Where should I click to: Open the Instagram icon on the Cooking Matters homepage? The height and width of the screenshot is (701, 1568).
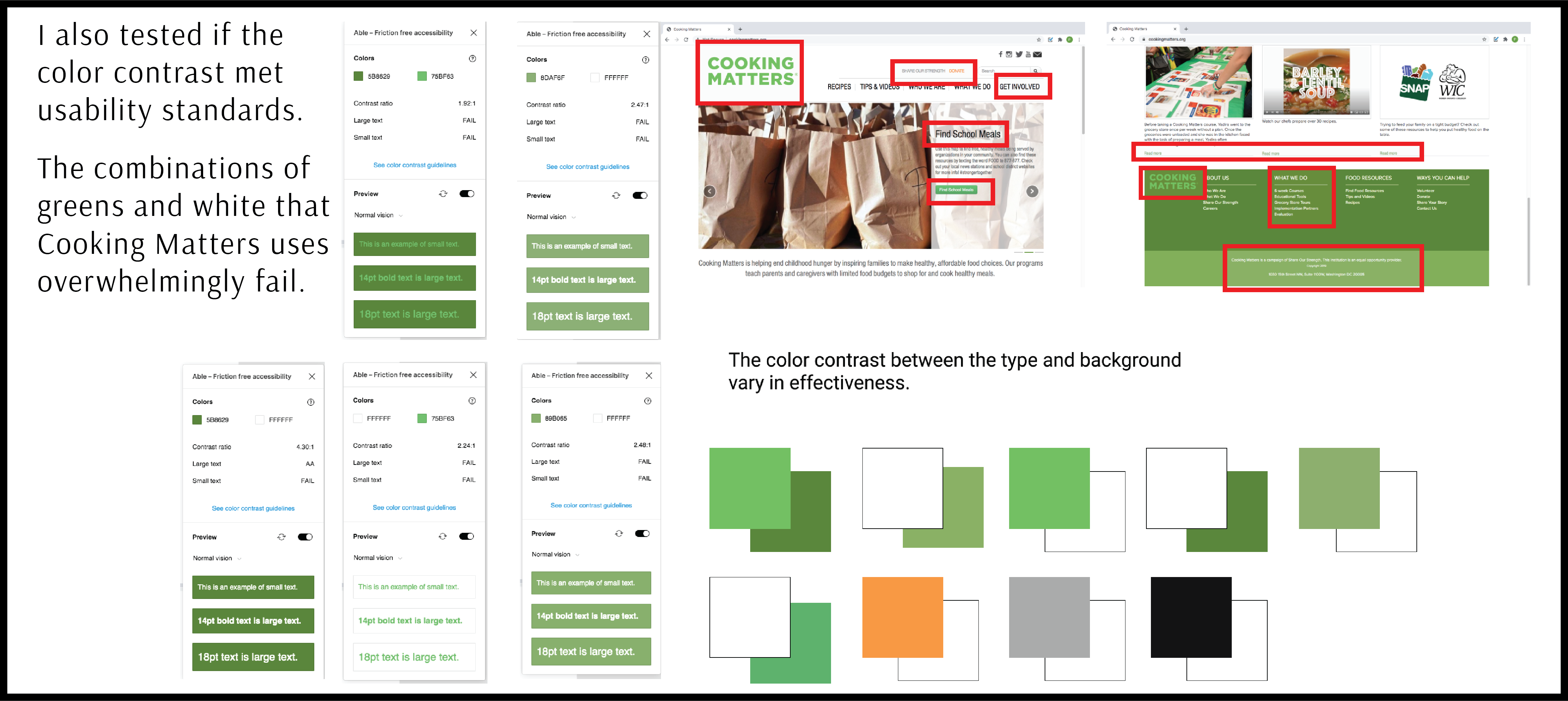[1009, 54]
